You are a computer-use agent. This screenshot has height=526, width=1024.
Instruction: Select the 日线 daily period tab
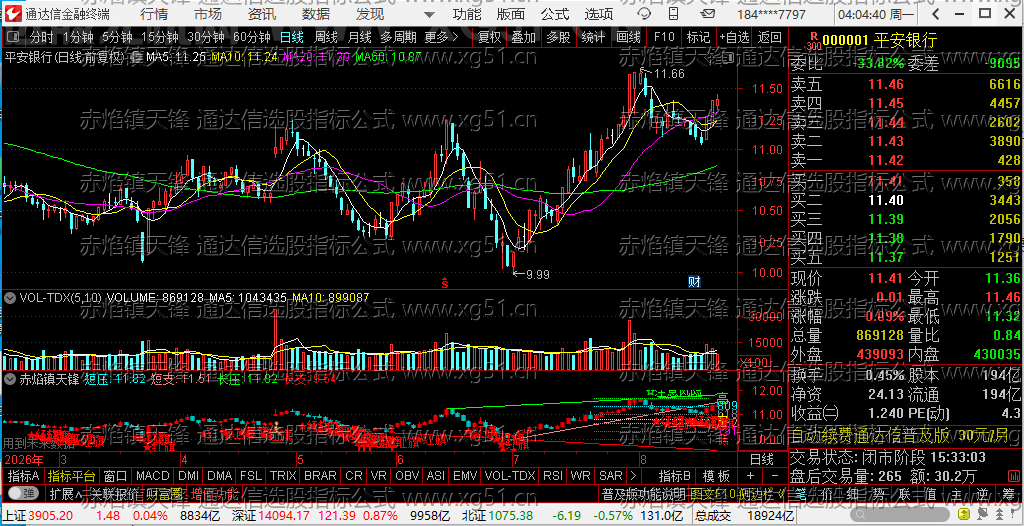coord(291,38)
